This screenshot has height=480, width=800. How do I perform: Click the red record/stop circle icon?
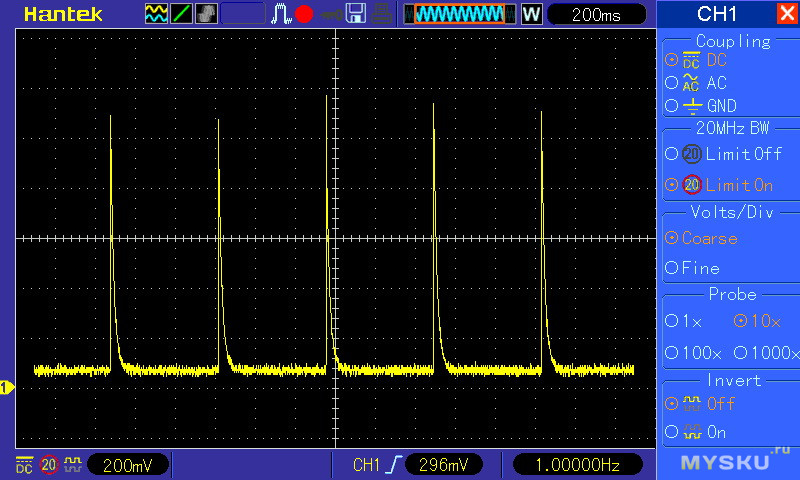click(x=304, y=14)
